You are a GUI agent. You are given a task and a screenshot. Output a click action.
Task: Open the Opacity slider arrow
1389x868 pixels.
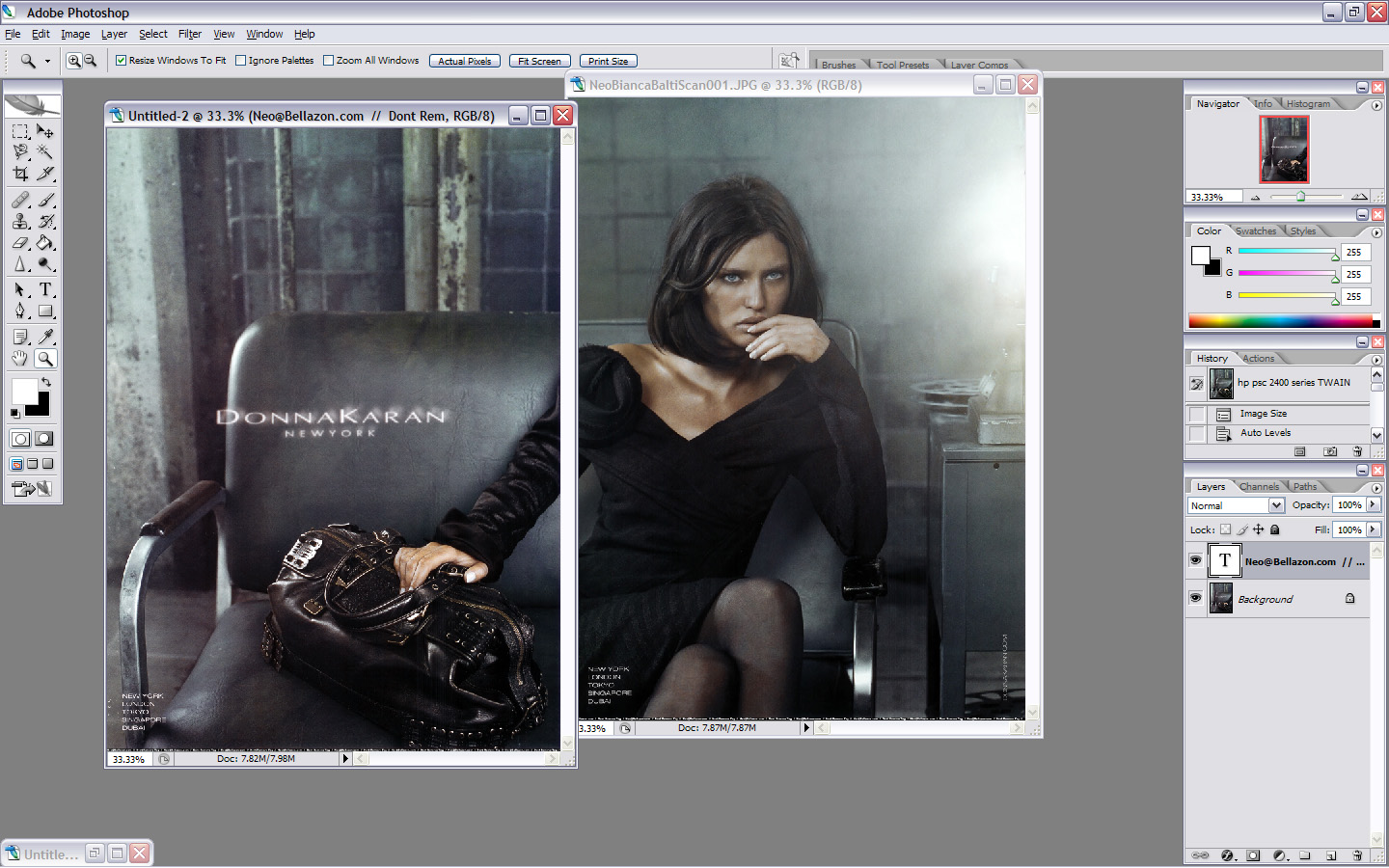pyautogui.click(x=1374, y=504)
